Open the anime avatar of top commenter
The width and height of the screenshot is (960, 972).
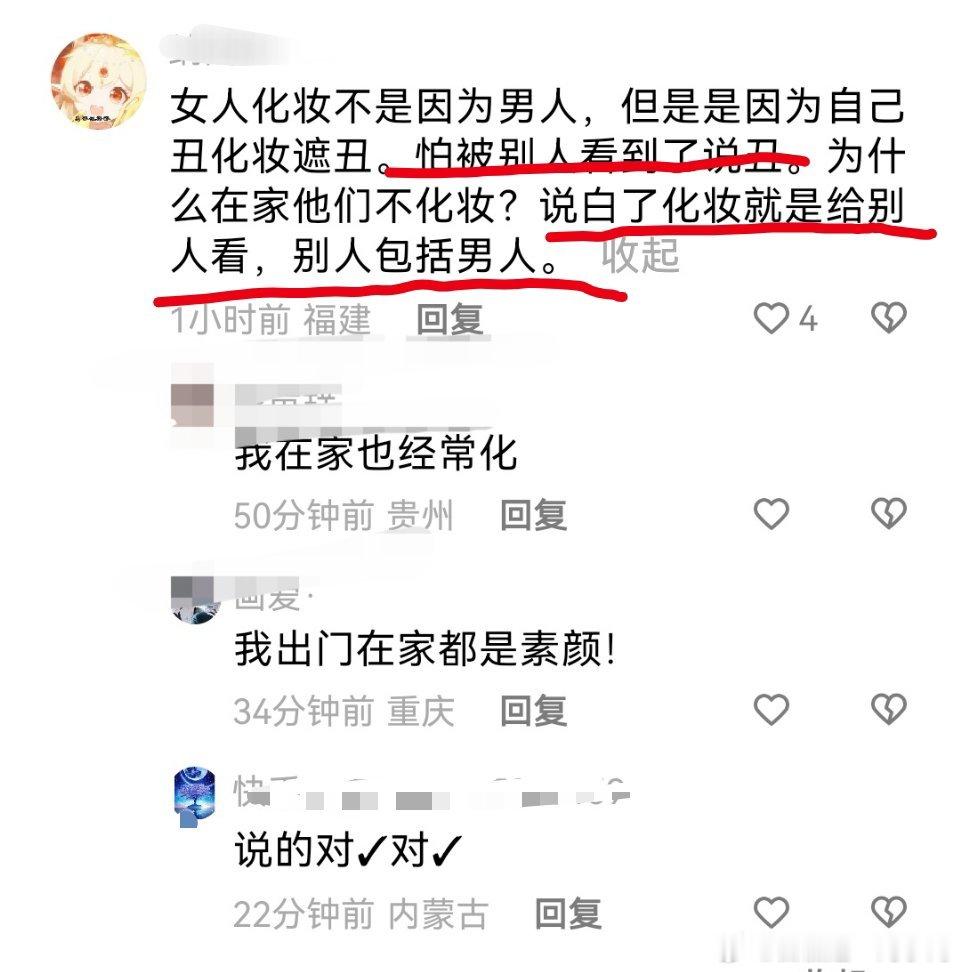(99, 82)
